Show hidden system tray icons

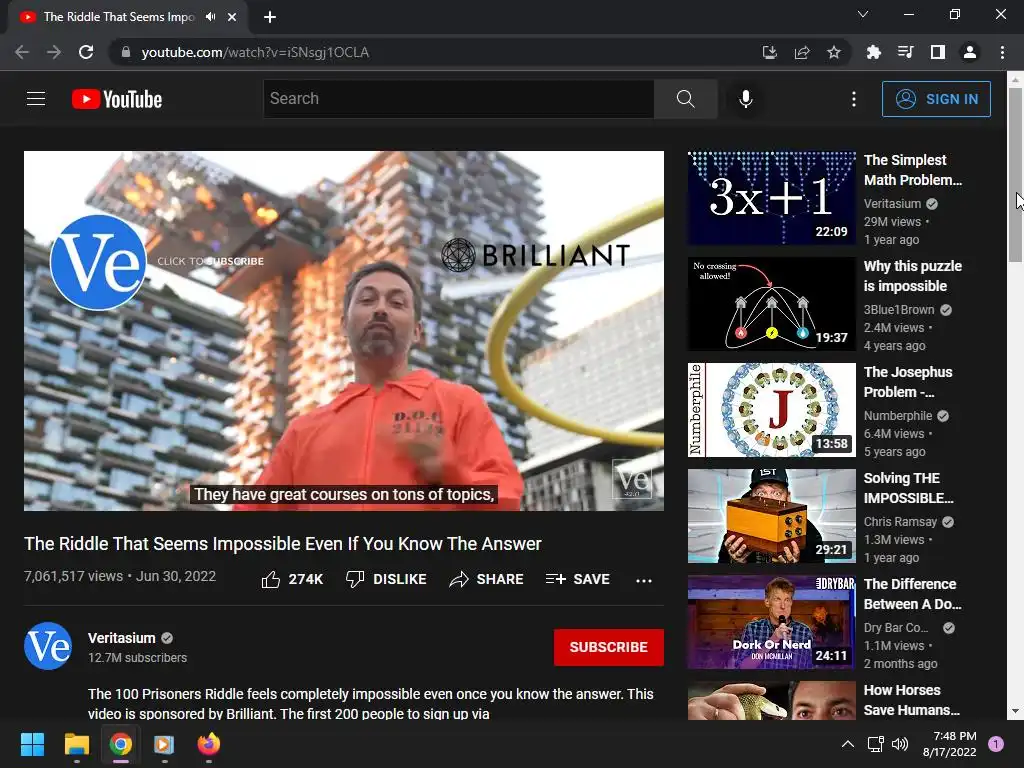point(847,744)
